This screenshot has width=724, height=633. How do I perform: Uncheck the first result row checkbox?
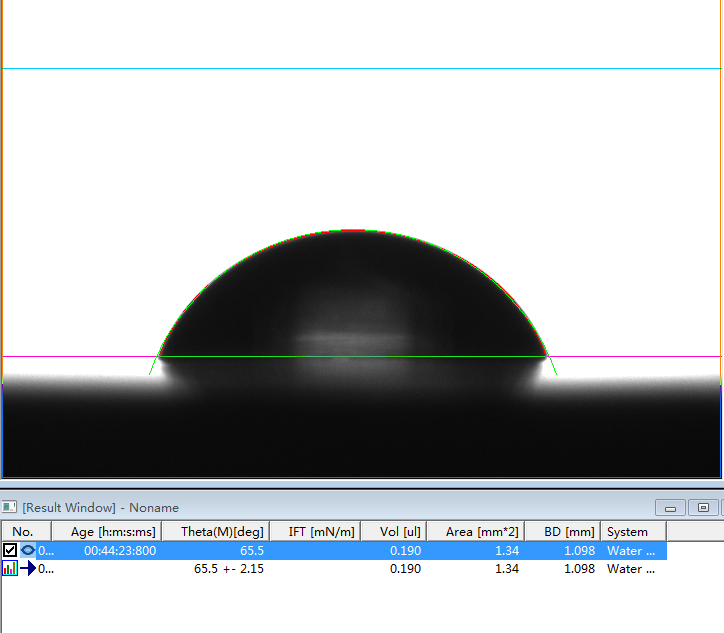click(10, 551)
